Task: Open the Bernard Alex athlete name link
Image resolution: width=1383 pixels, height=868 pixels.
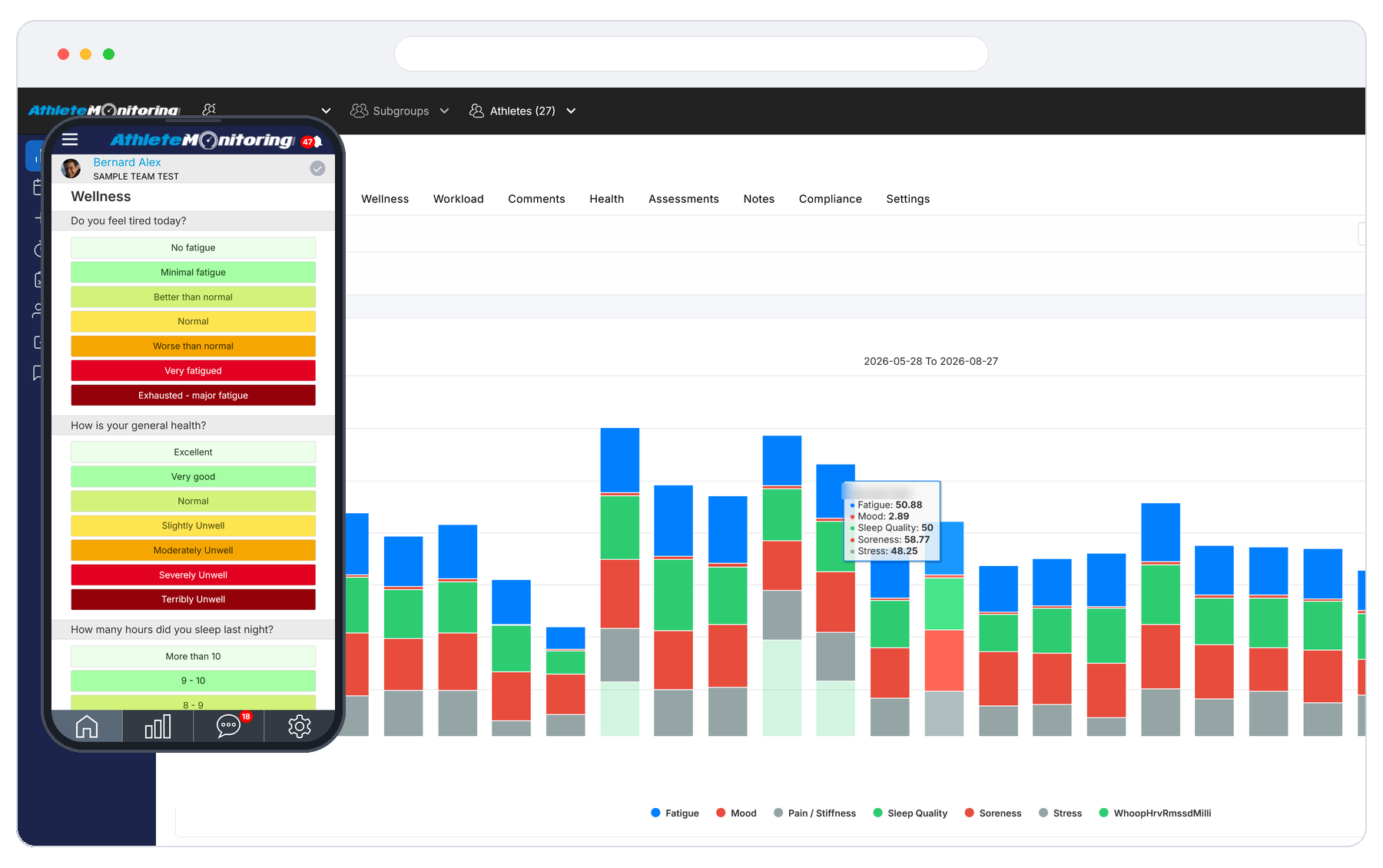Action: [x=127, y=162]
